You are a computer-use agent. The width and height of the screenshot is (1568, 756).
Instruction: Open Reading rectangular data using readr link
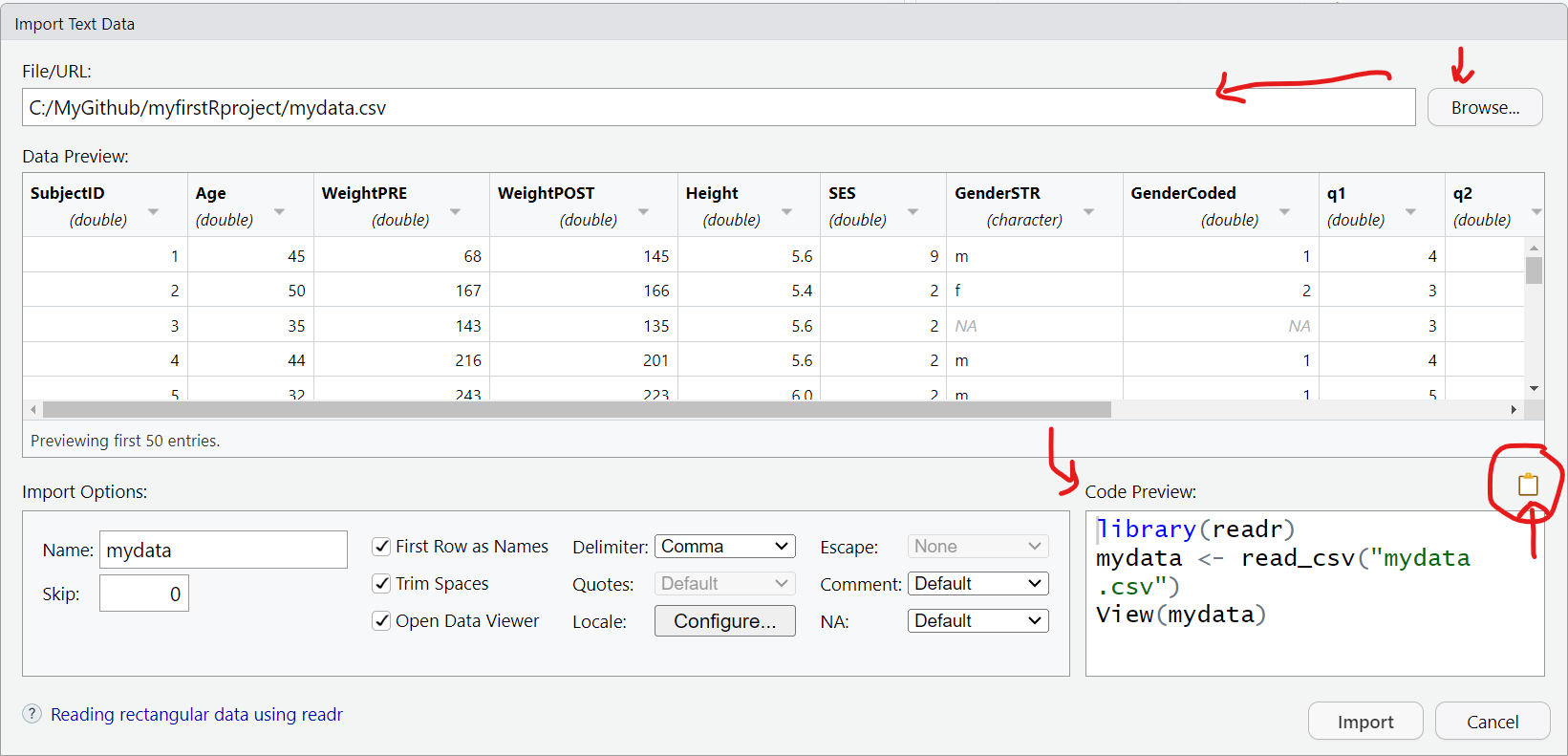(x=197, y=714)
